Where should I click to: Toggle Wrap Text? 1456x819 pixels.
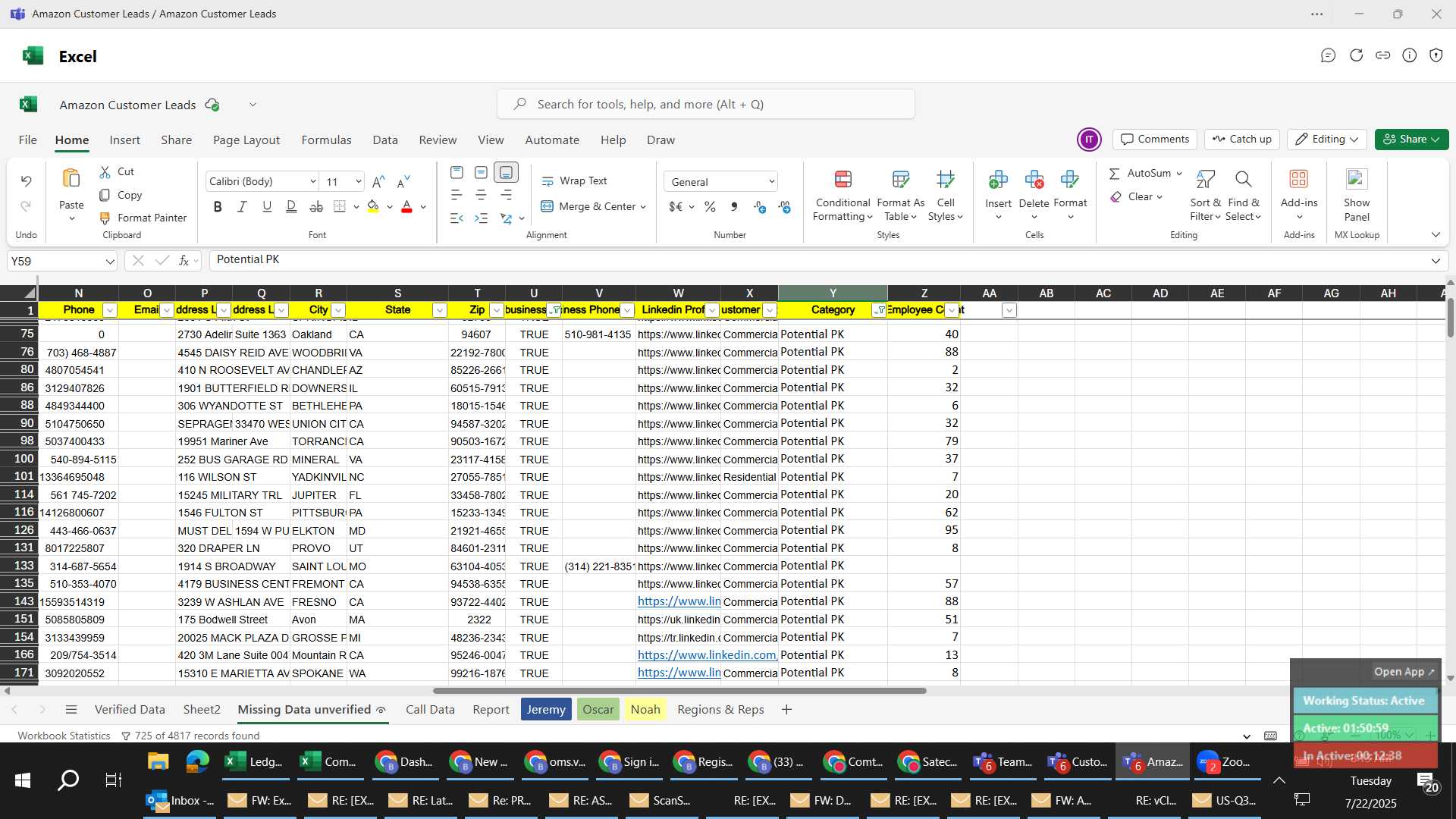(574, 181)
